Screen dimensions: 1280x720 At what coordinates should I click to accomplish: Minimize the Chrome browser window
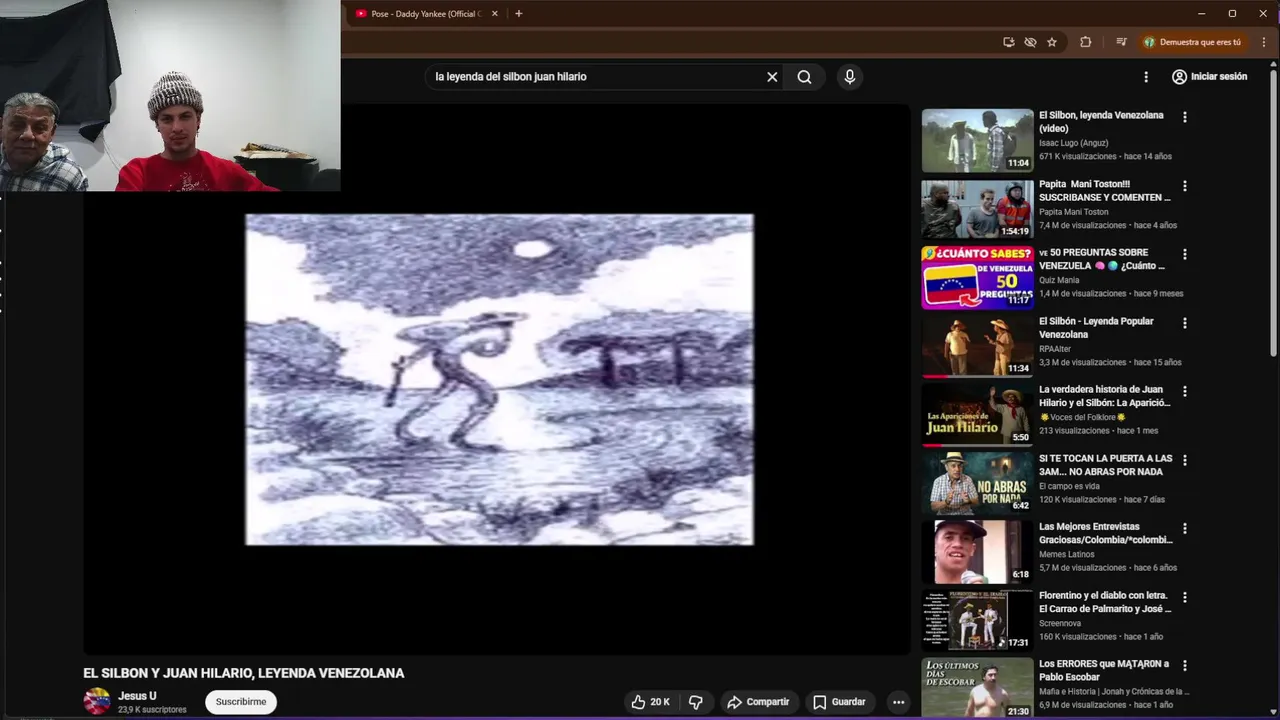point(1201,14)
